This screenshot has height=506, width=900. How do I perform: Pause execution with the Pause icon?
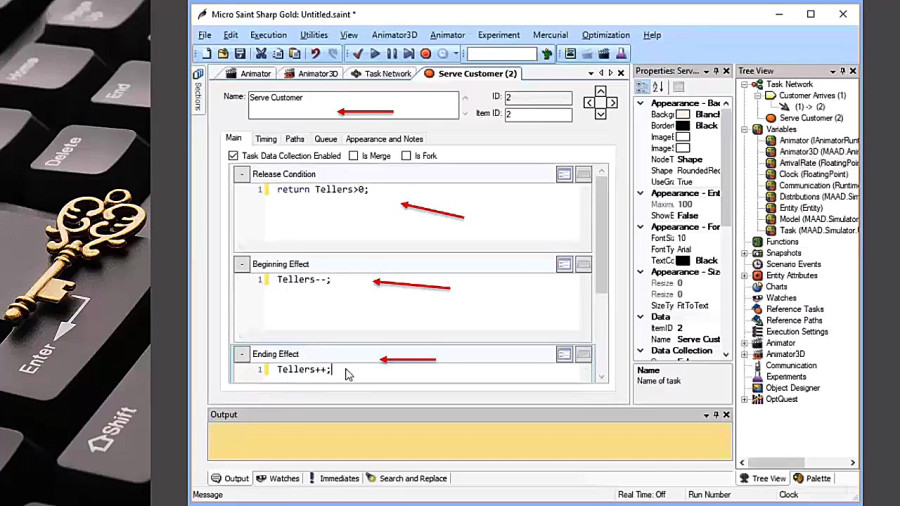(x=392, y=54)
